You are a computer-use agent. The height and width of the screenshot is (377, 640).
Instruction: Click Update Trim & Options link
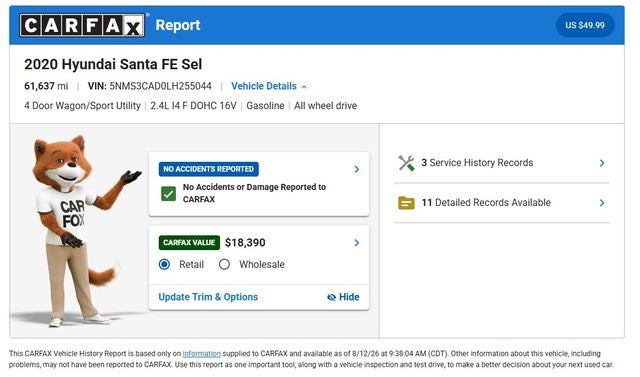[208, 297]
